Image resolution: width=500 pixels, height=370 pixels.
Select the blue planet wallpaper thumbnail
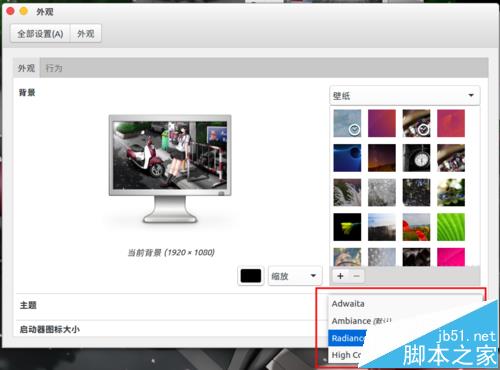click(347, 158)
